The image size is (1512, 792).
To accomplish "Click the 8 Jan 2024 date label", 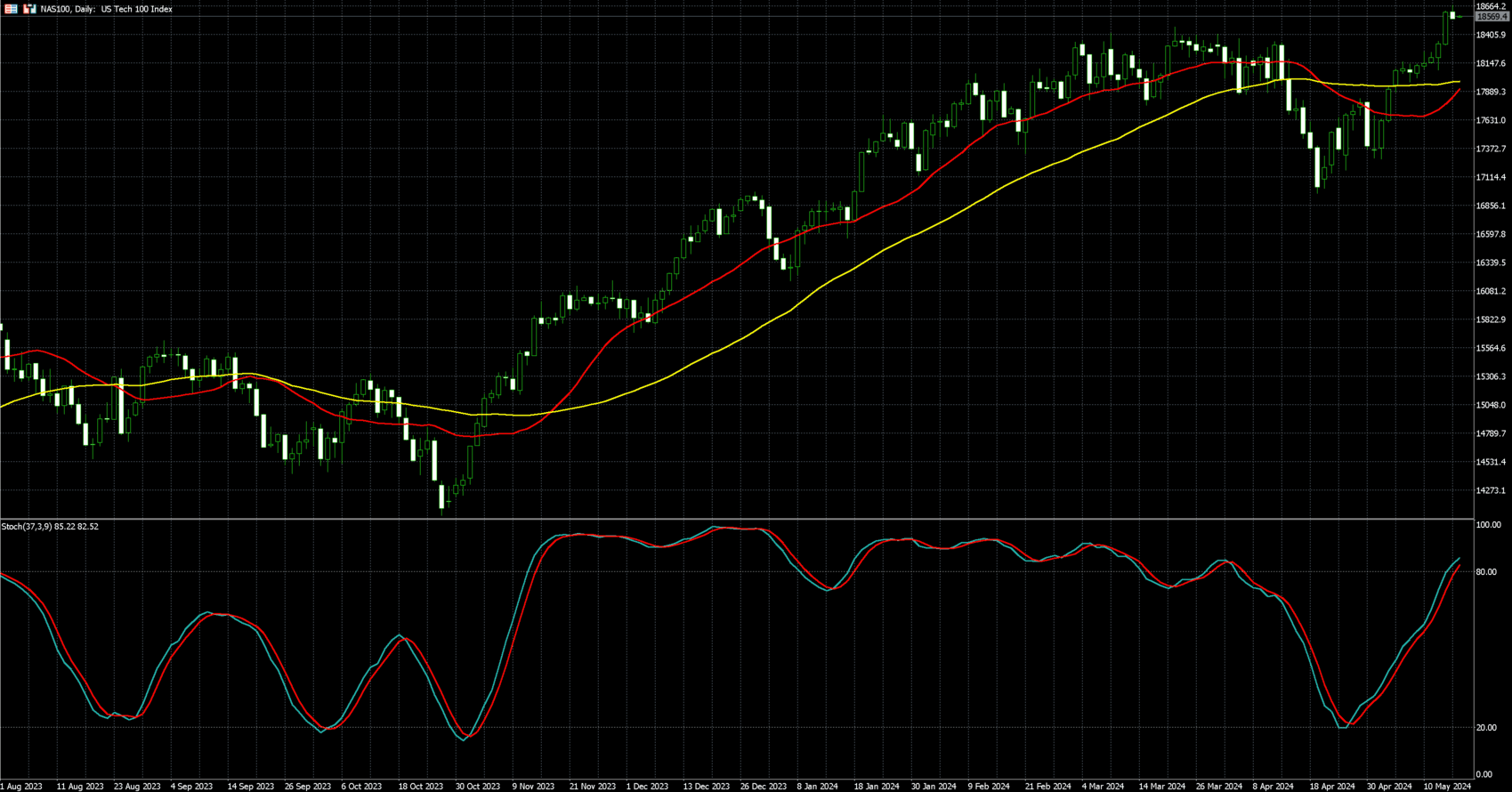I will (x=817, y=787).
